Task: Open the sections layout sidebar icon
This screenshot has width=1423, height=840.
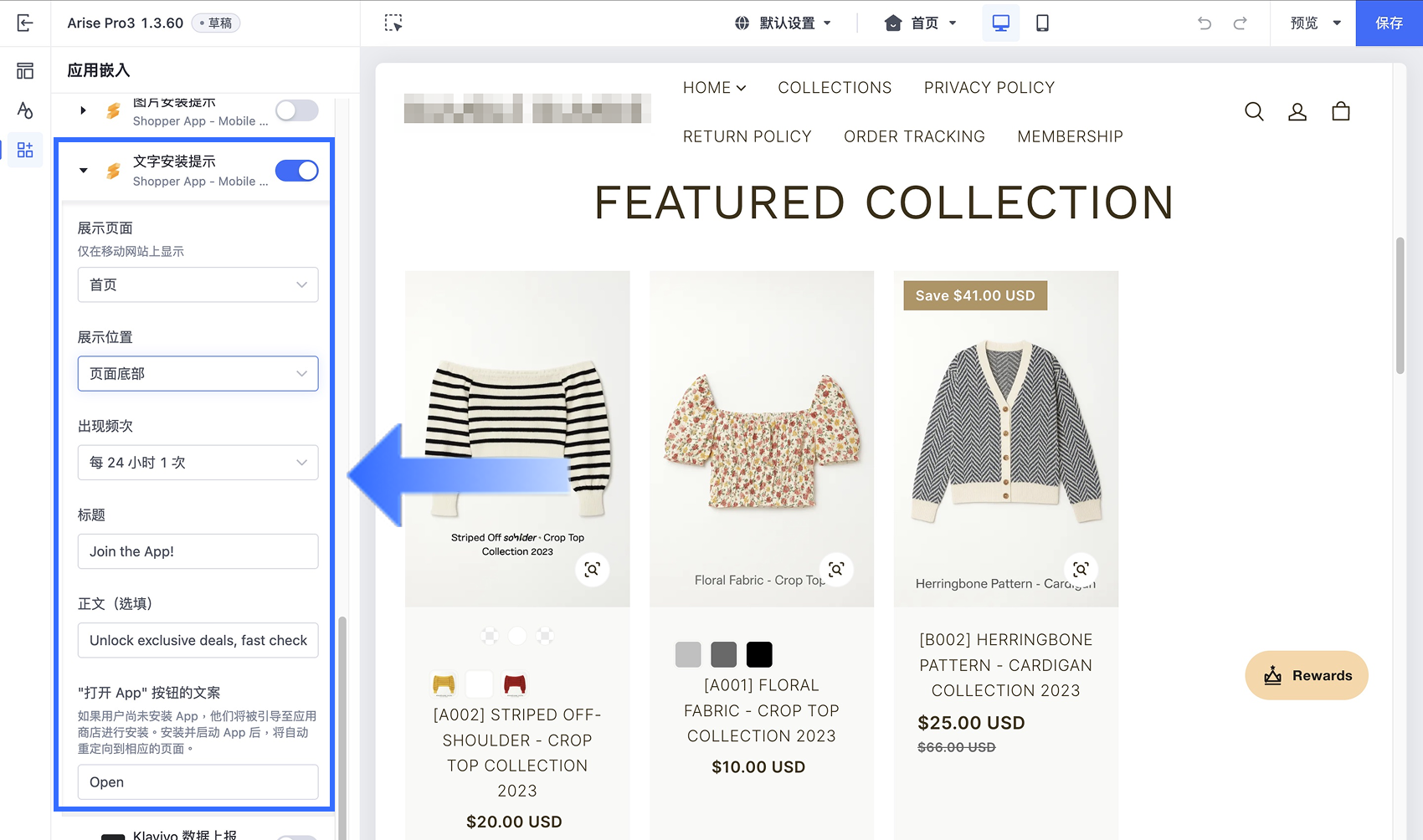Action: click(25, 71)
